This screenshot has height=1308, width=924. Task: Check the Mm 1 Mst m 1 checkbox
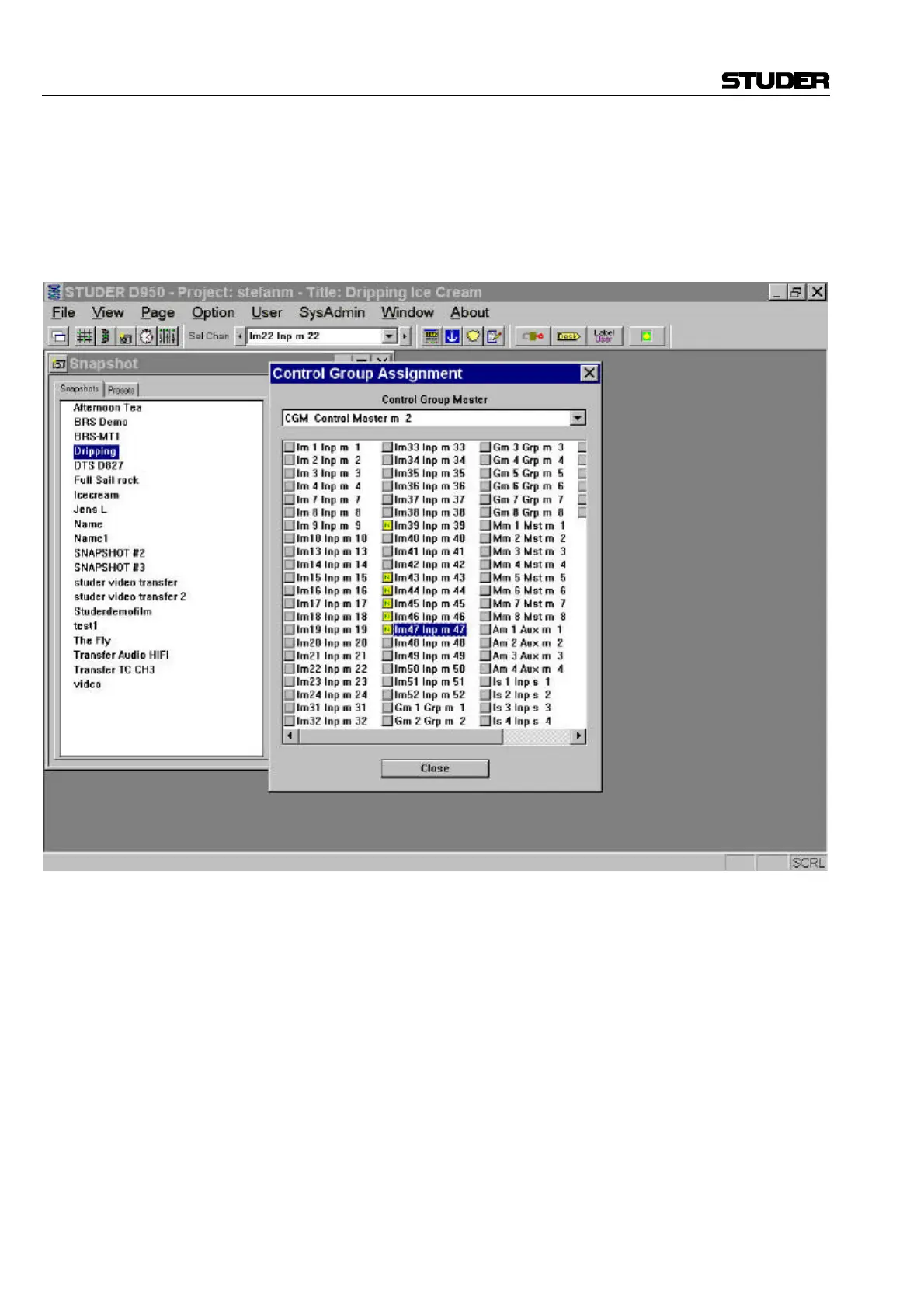(x=485, y=526)
